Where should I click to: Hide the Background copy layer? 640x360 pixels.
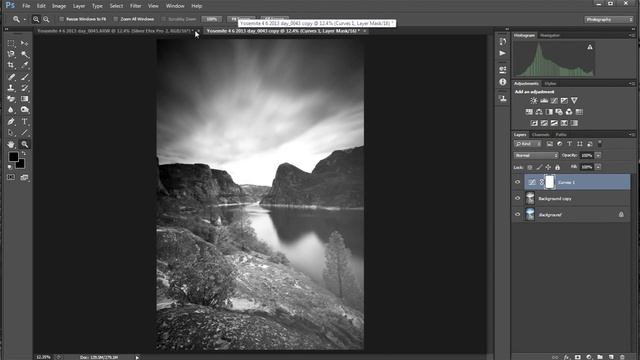pyautogui.click(x=518, y=198)
